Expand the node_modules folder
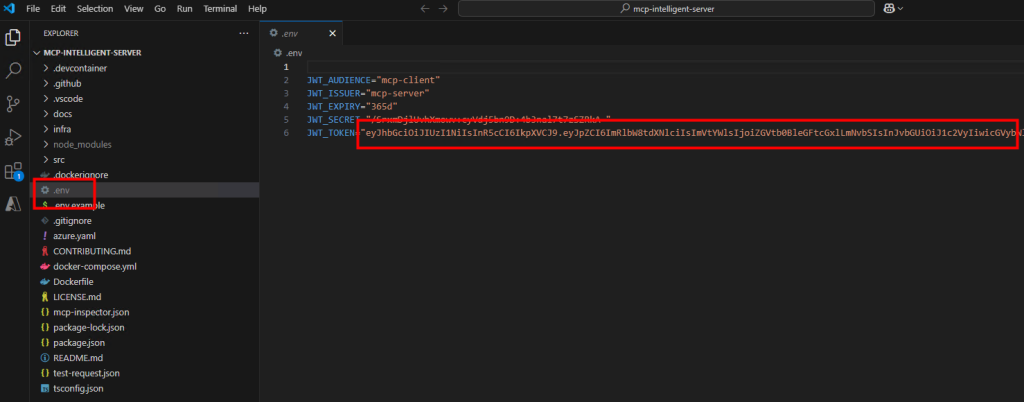The image size is (1024, 402). (x=46, y=144)
